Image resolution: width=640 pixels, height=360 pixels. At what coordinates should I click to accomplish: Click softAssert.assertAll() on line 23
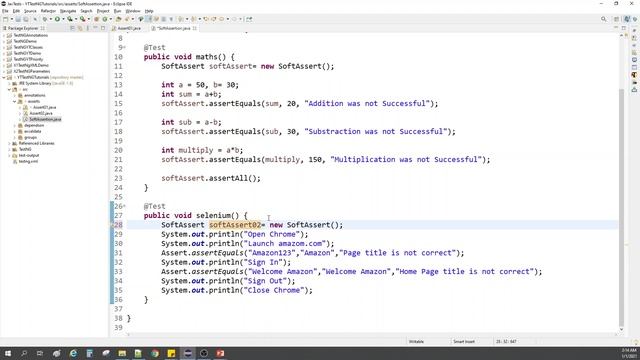click(x=211, y=178)
